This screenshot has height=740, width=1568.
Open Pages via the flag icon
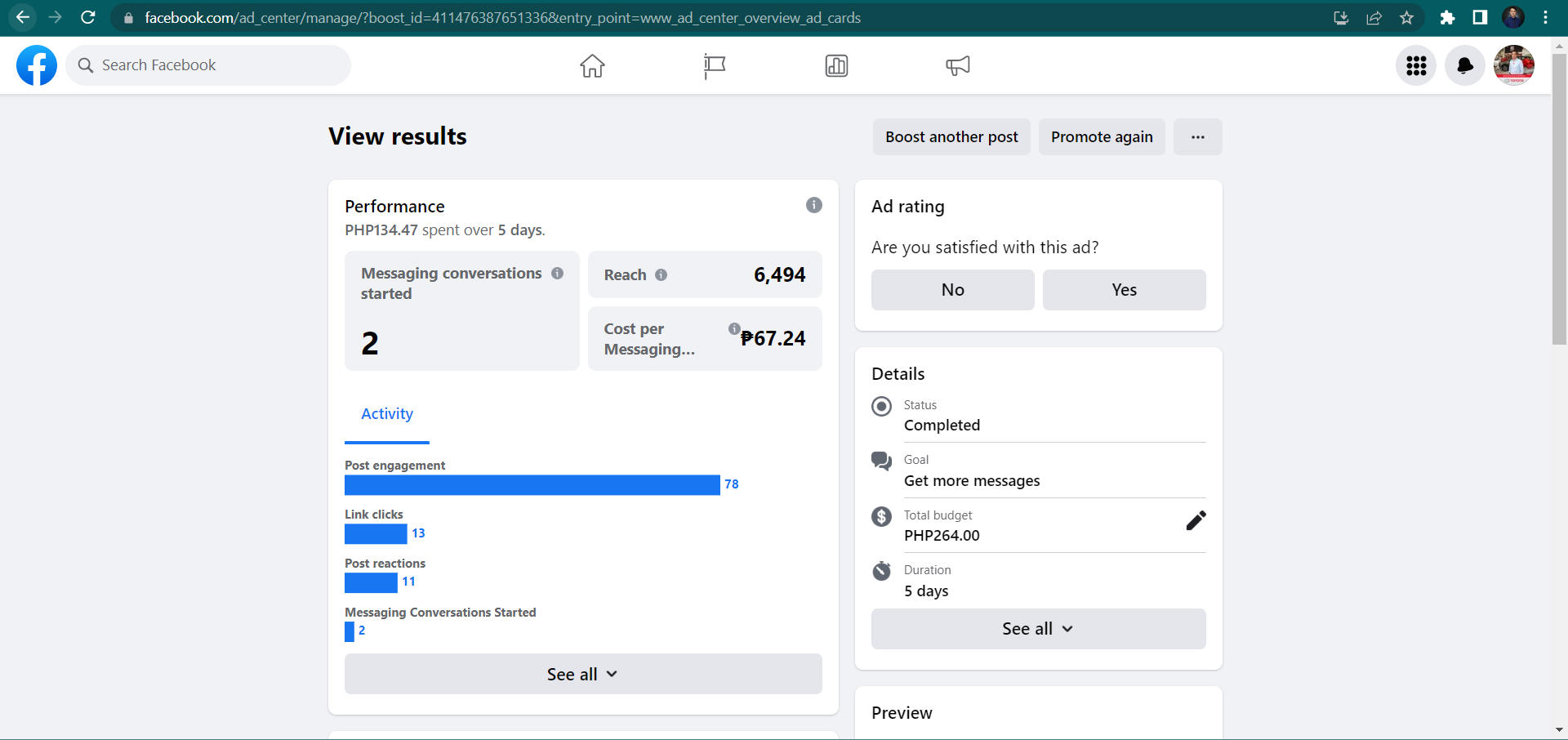715,65
